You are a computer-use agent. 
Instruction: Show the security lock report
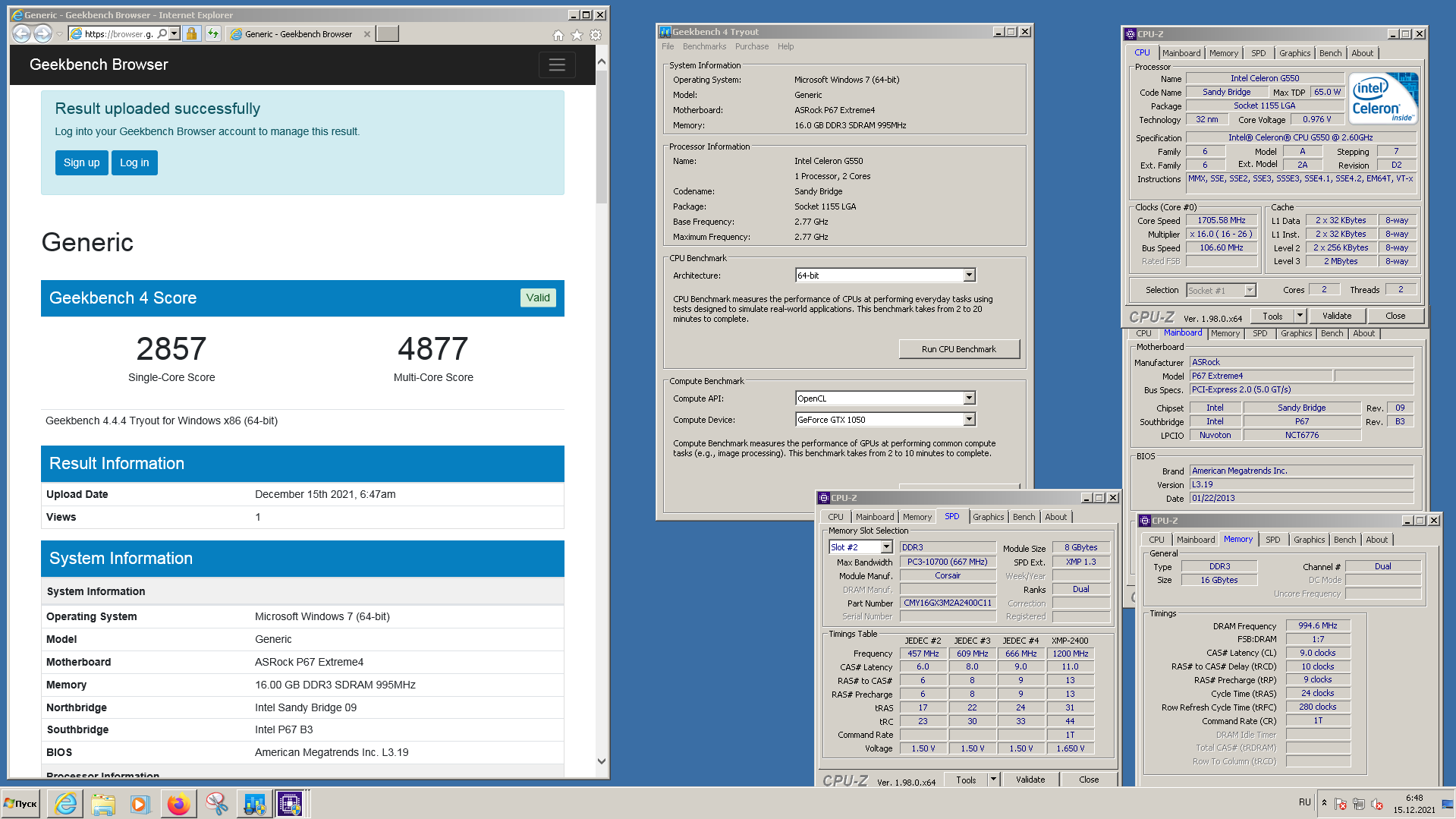(192, 34)
